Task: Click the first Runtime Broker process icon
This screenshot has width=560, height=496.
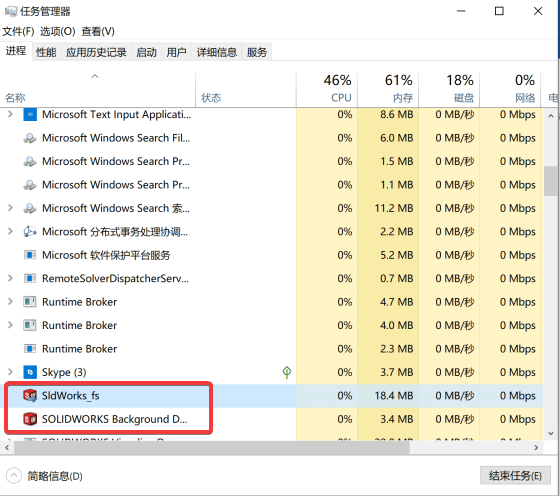Action: (x=30, y=302)
